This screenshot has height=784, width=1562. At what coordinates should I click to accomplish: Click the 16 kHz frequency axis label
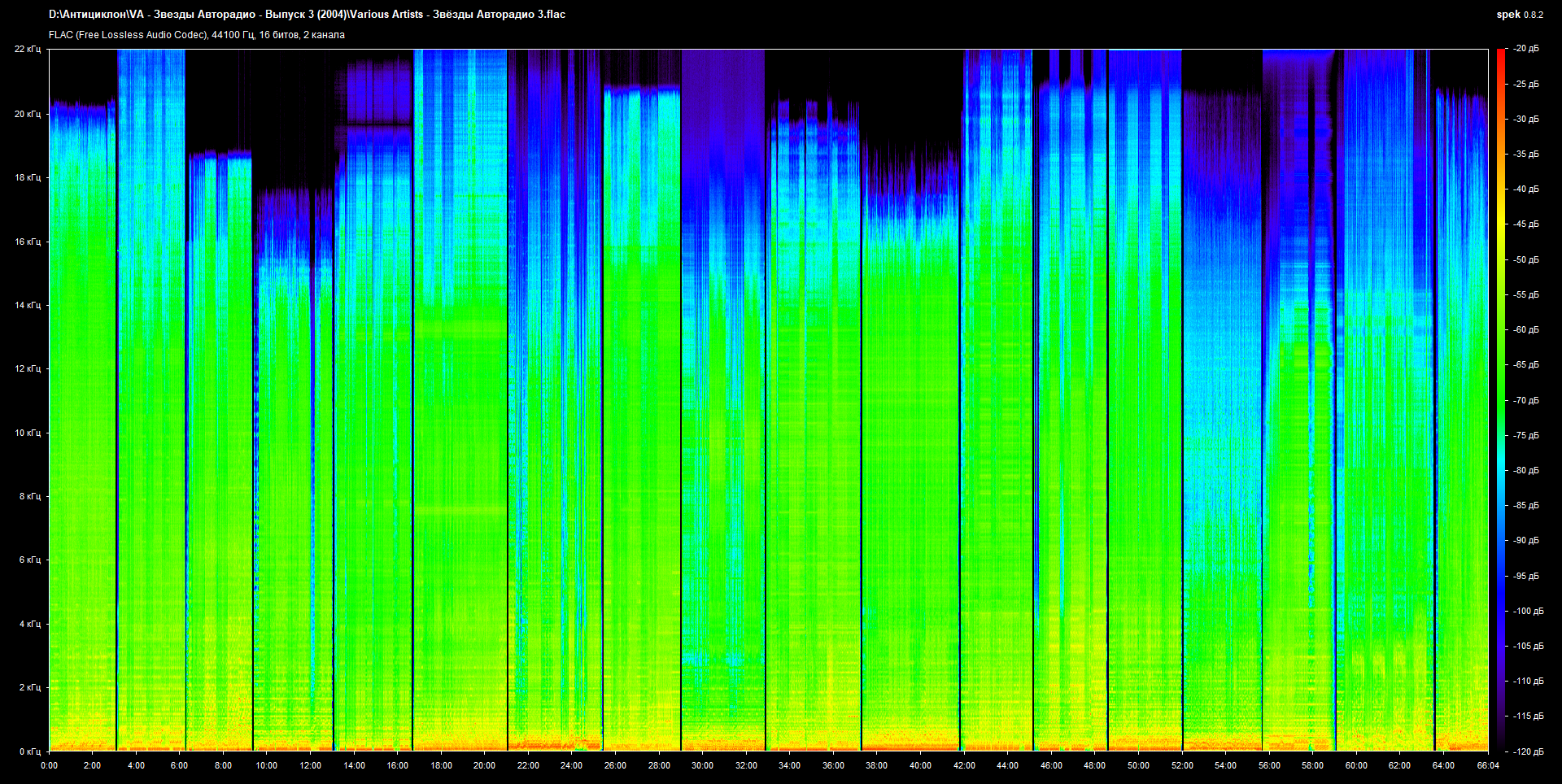click(28, 242)
